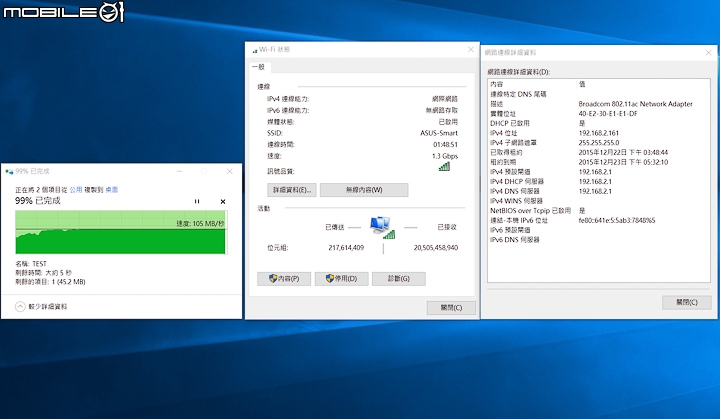Open 無線內容(W) wireless properties button

[x=364, y=190]
